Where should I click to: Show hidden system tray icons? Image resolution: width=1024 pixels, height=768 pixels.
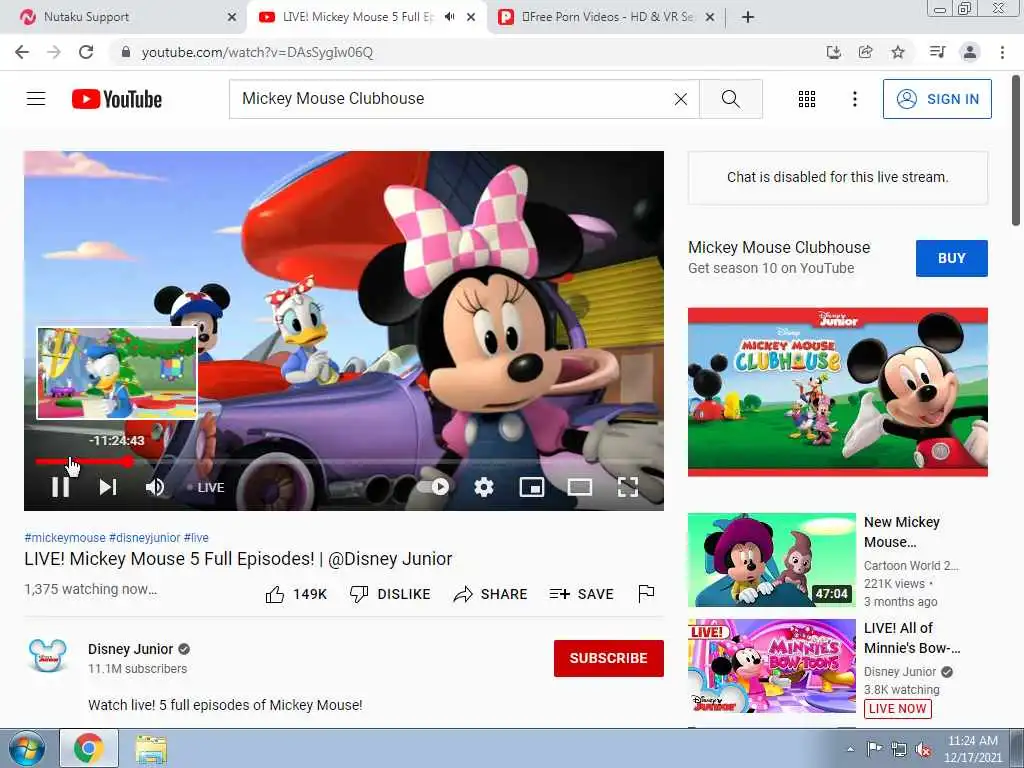[850, 749]
